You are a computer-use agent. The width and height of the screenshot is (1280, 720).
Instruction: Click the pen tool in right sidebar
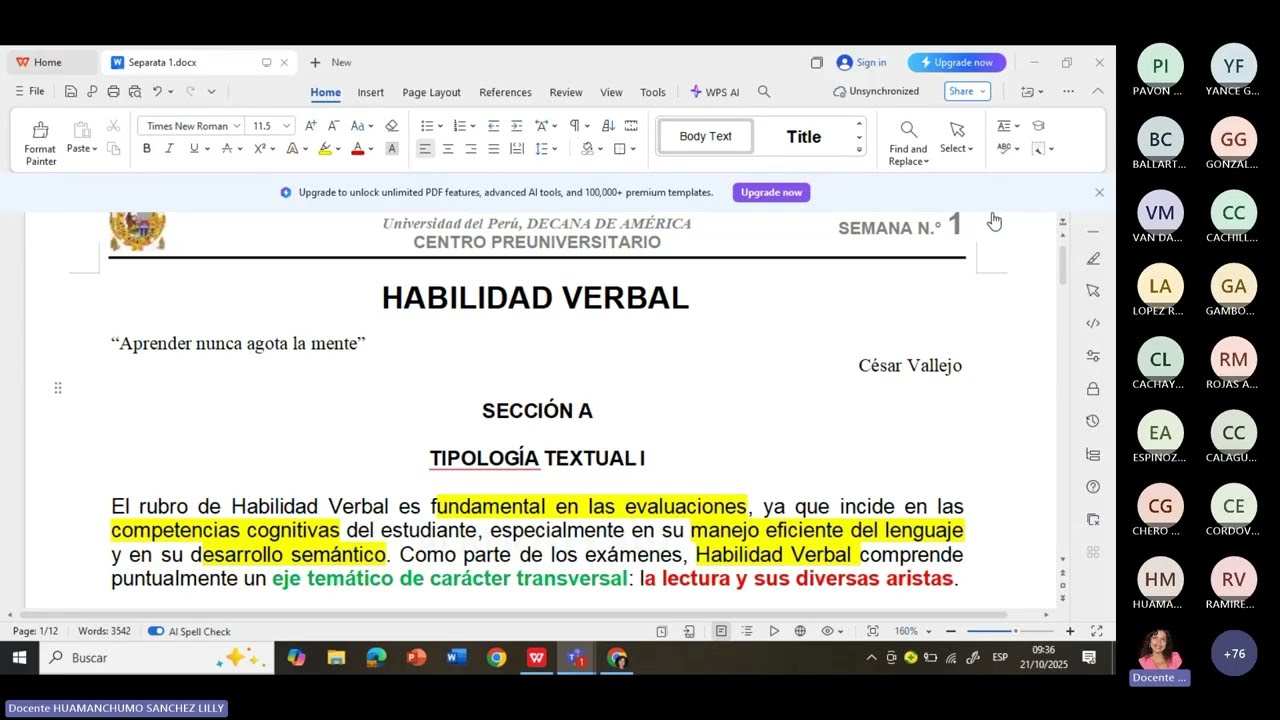tap(1093, 258)
